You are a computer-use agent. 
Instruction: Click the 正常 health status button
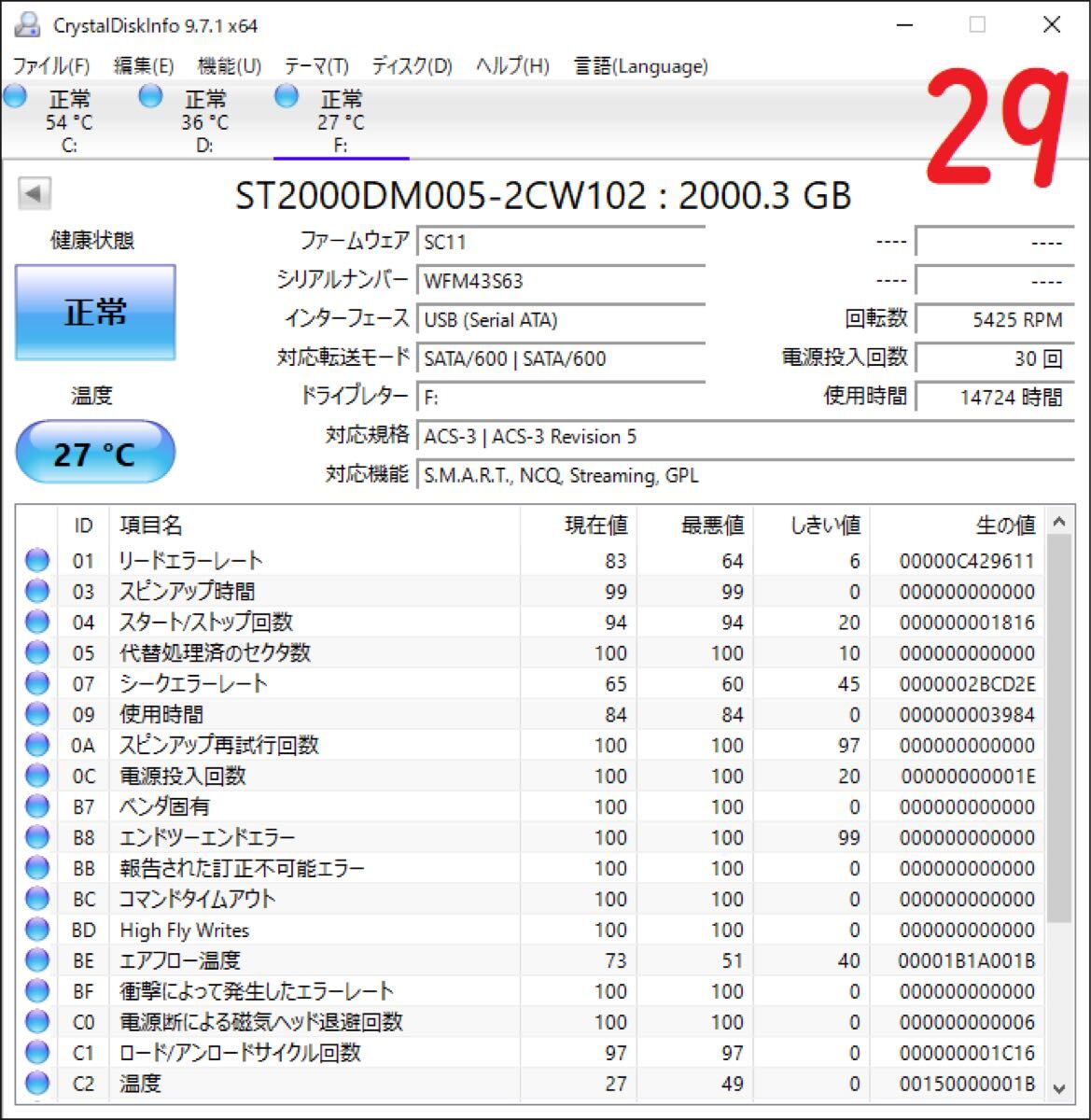coord(95,313)
